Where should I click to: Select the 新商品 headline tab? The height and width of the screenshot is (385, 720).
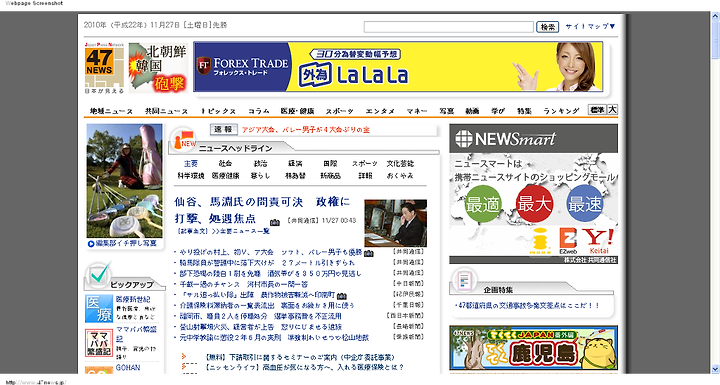coord(330,176)
